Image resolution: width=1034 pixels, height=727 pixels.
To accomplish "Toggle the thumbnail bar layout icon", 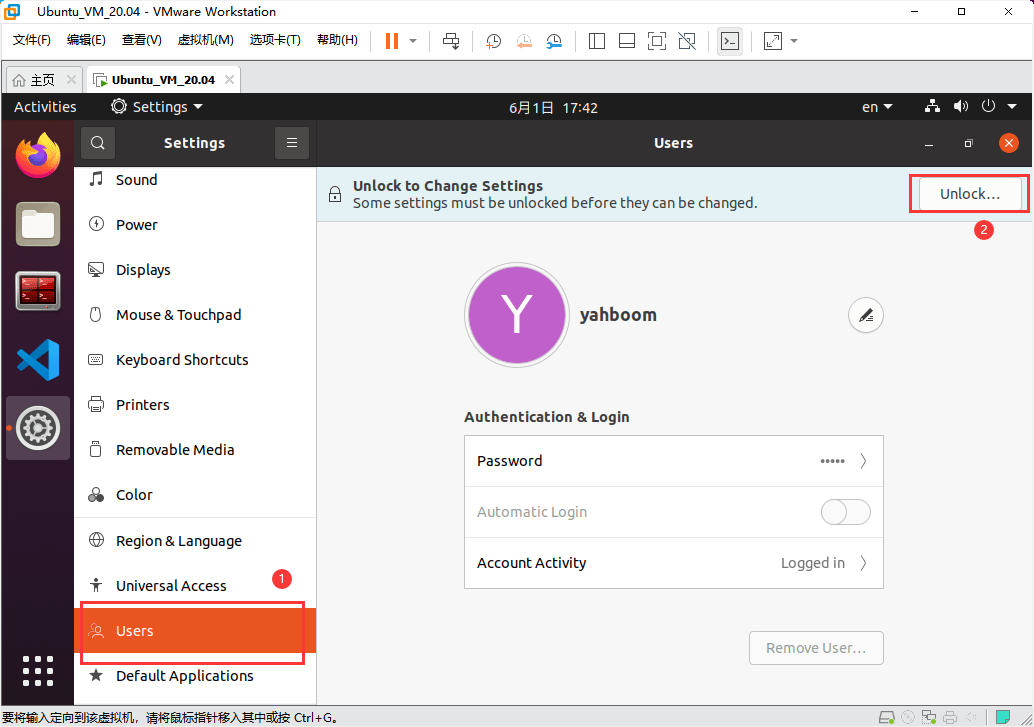I will click(627, 41).
